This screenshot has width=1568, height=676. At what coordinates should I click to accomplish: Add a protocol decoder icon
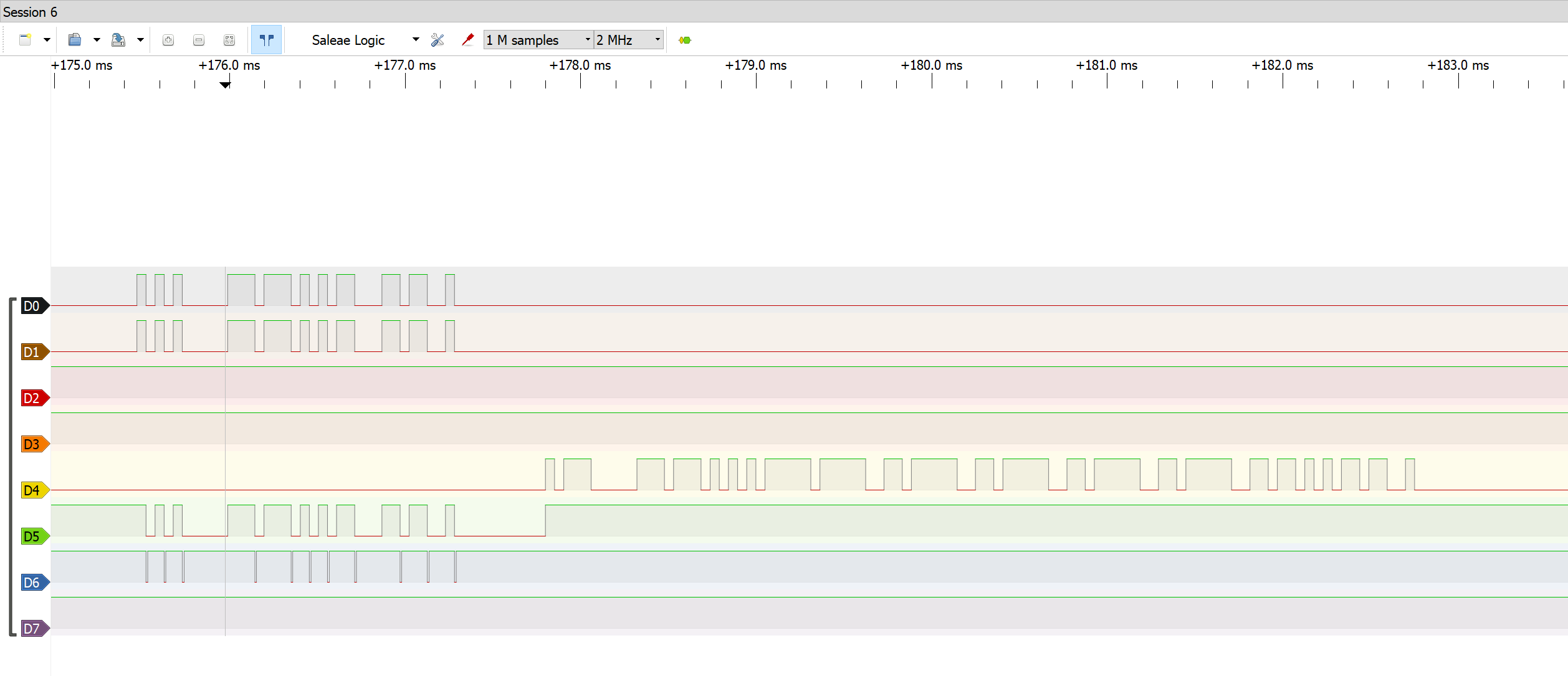pos(685,40)
